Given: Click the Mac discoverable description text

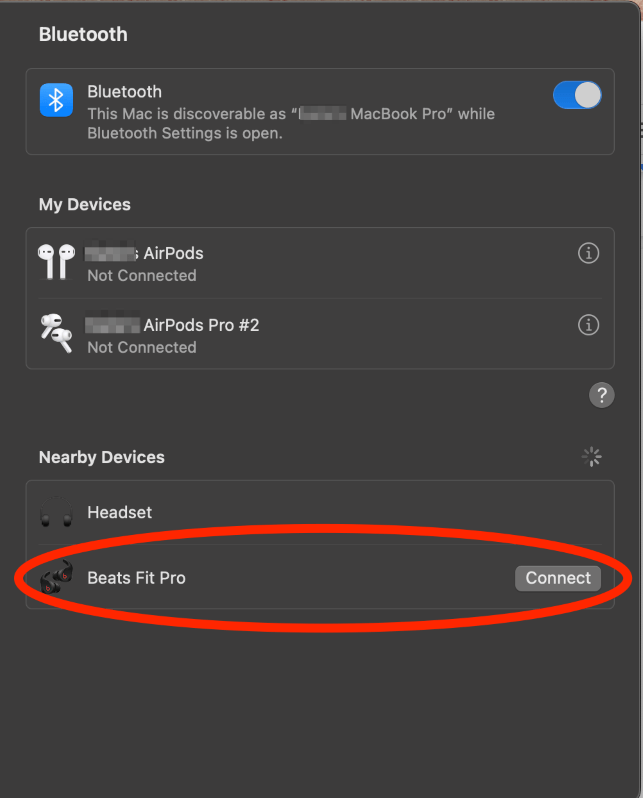Looking at the screenshot, I should click(x=291, y=124).
